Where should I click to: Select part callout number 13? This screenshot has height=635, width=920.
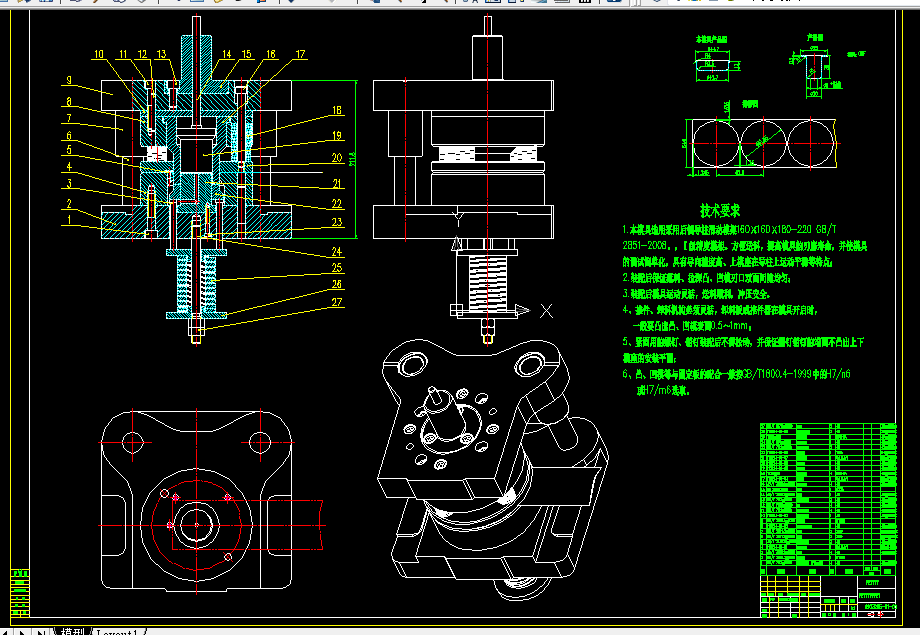tap(161, 54)
